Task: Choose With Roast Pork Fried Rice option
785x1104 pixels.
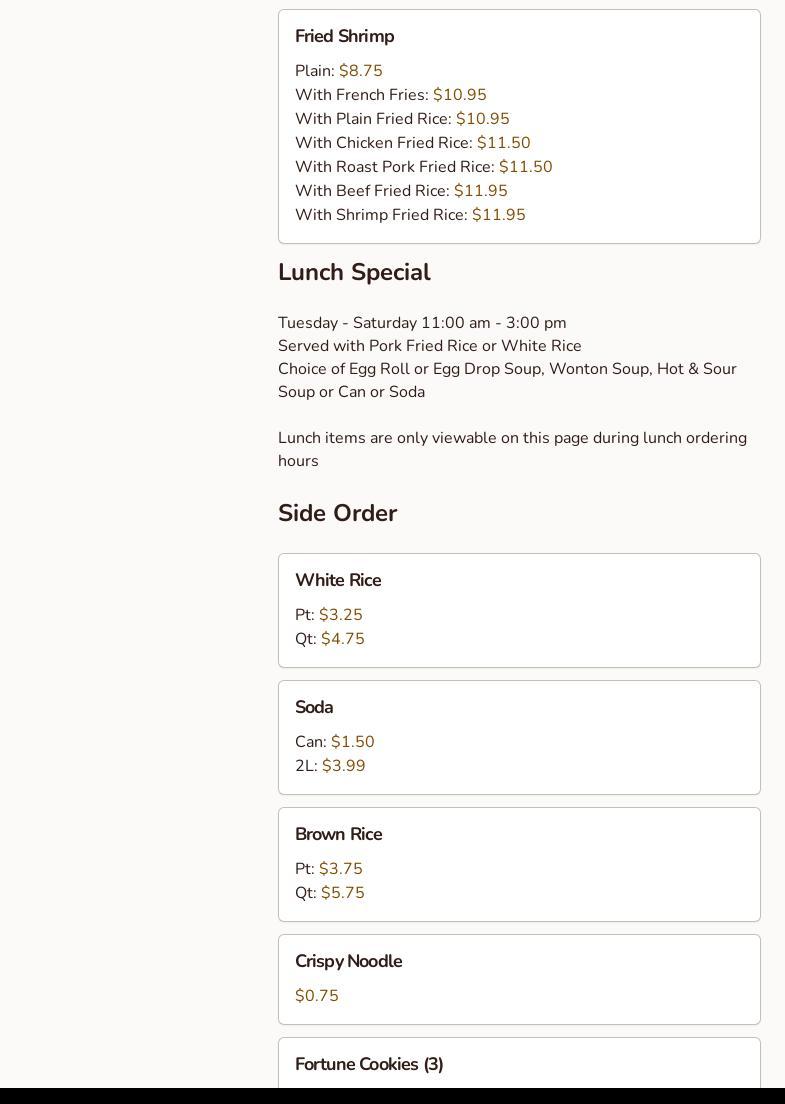Action: [423, 167]
